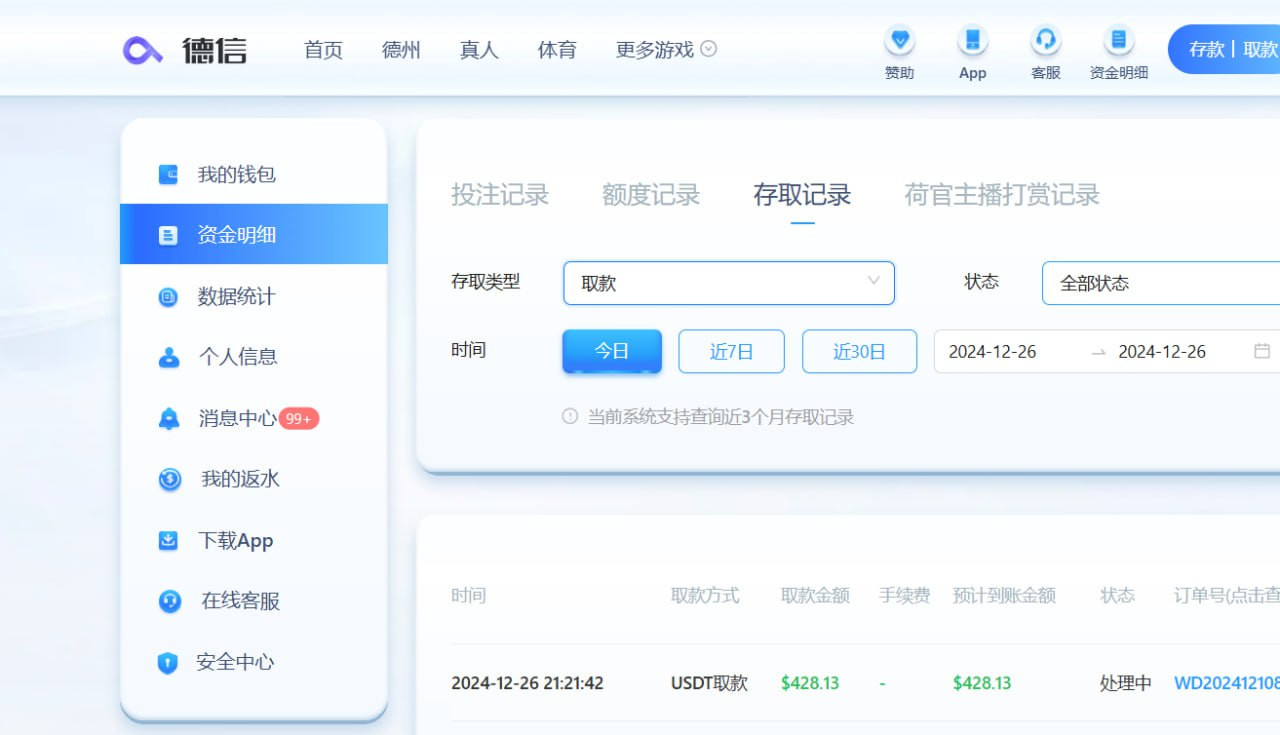This screenshot has width=1280, height=735.
Task: Select the 存取记录 tab
Action: [x=802, y=194]
